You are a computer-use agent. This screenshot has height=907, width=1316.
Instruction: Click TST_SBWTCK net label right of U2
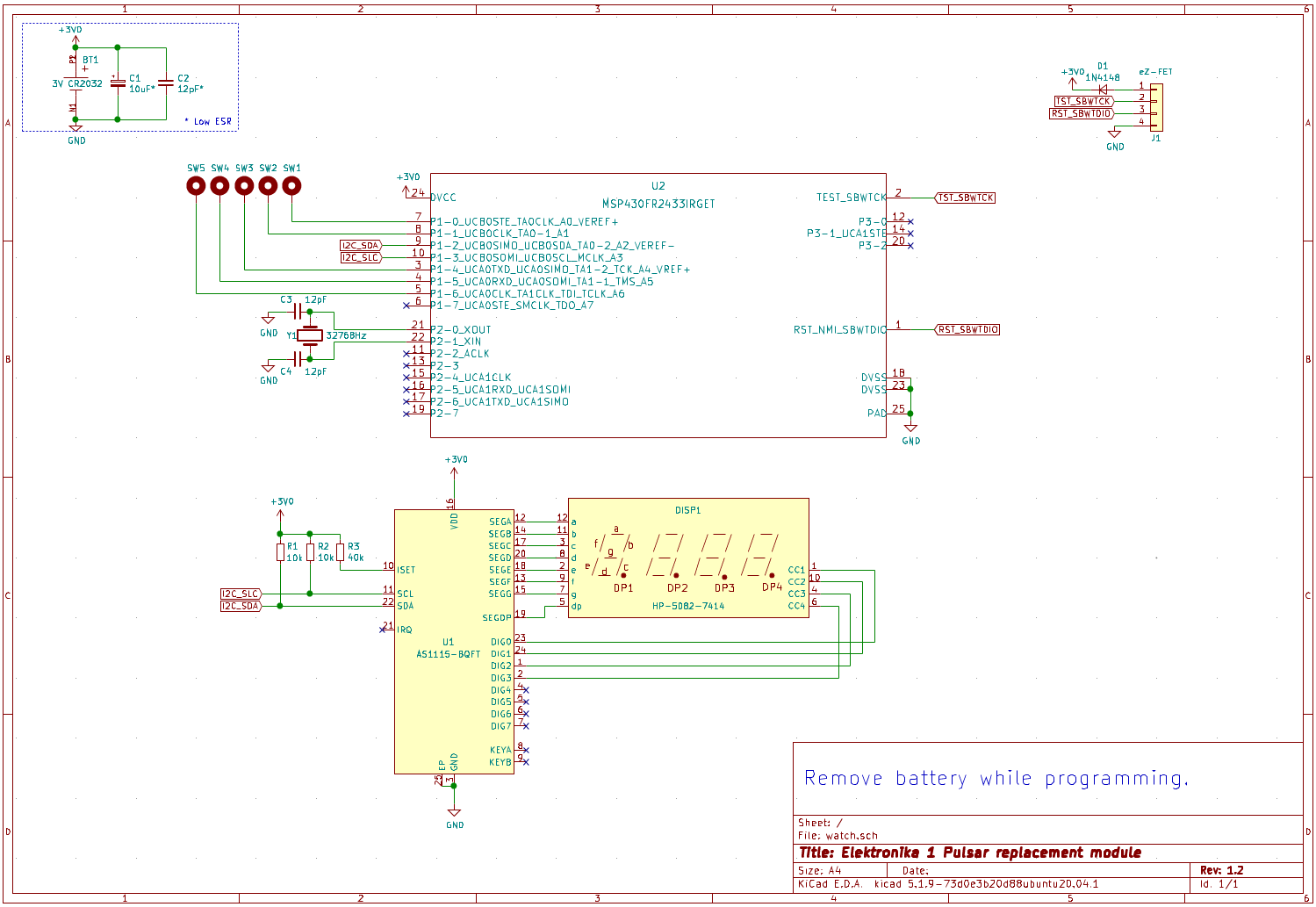tap(965, 198)
